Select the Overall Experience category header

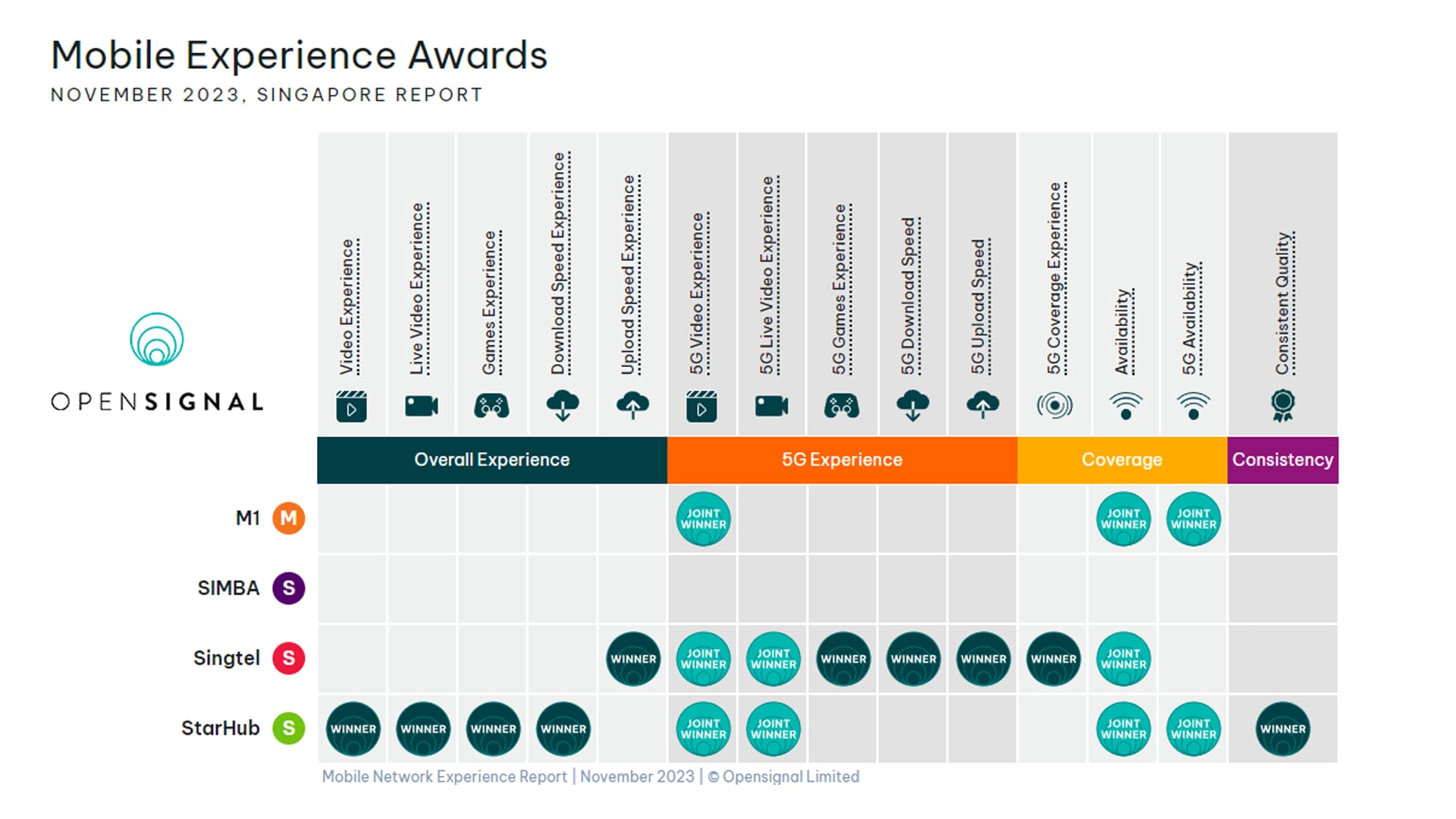[x=491, y=460]
